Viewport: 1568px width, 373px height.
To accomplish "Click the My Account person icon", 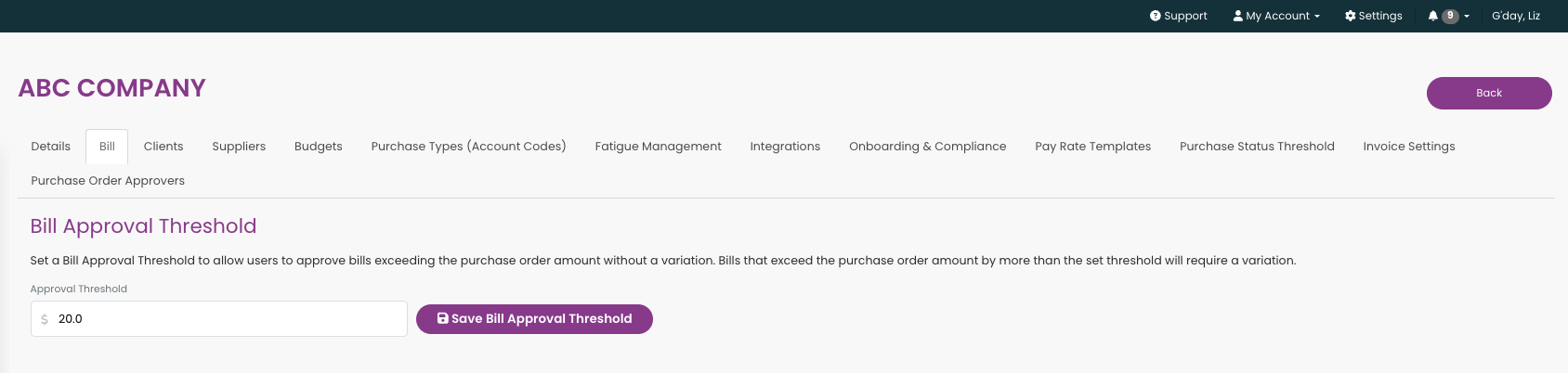I will coord(1237,16).
